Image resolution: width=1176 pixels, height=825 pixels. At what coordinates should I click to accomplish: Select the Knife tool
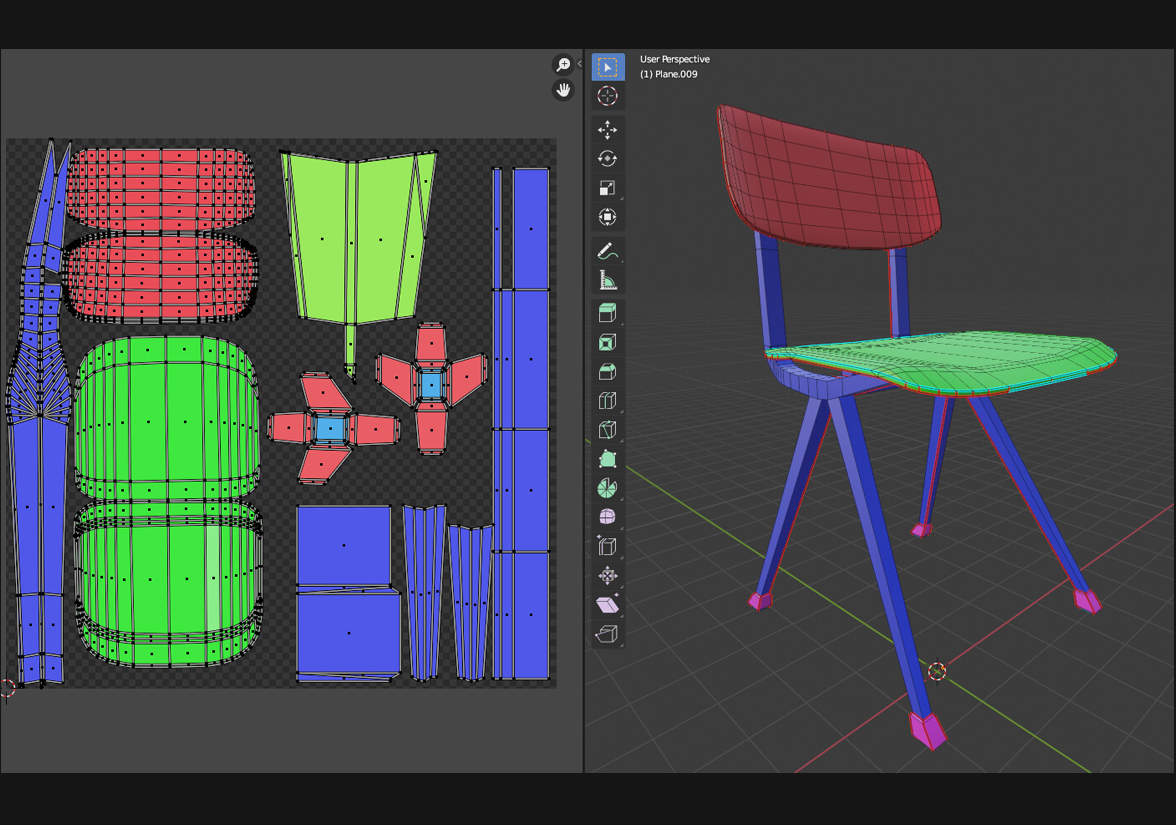coord(607,430)
